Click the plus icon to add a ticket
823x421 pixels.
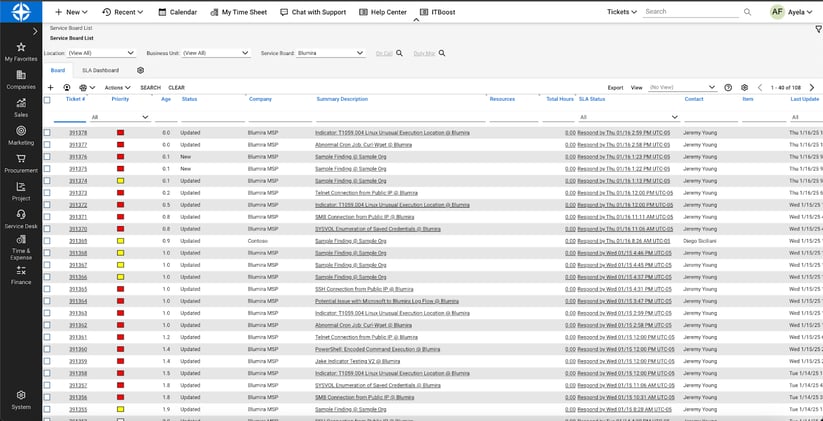(x=51, y=87)
